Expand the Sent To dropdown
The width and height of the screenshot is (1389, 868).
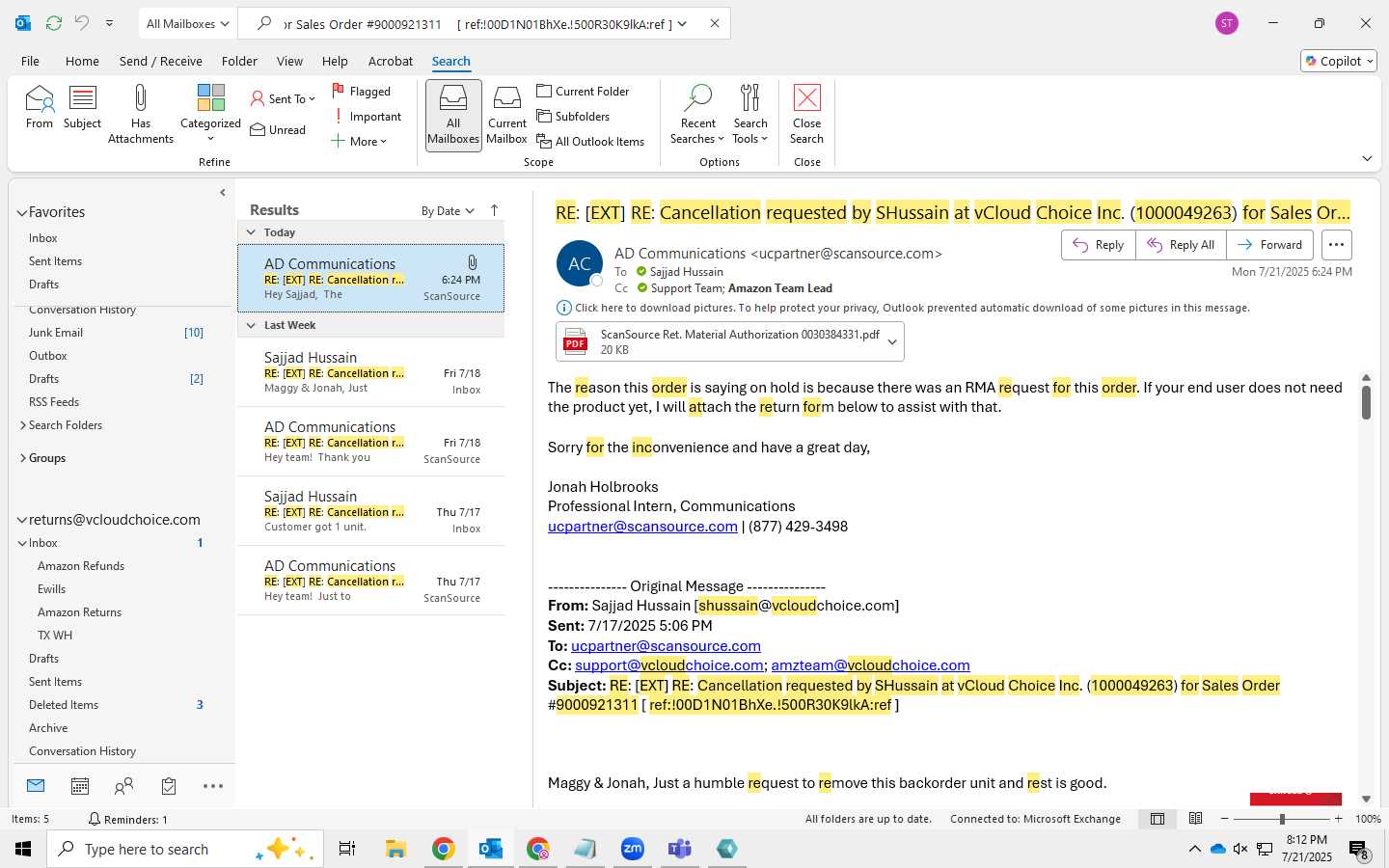283,98
